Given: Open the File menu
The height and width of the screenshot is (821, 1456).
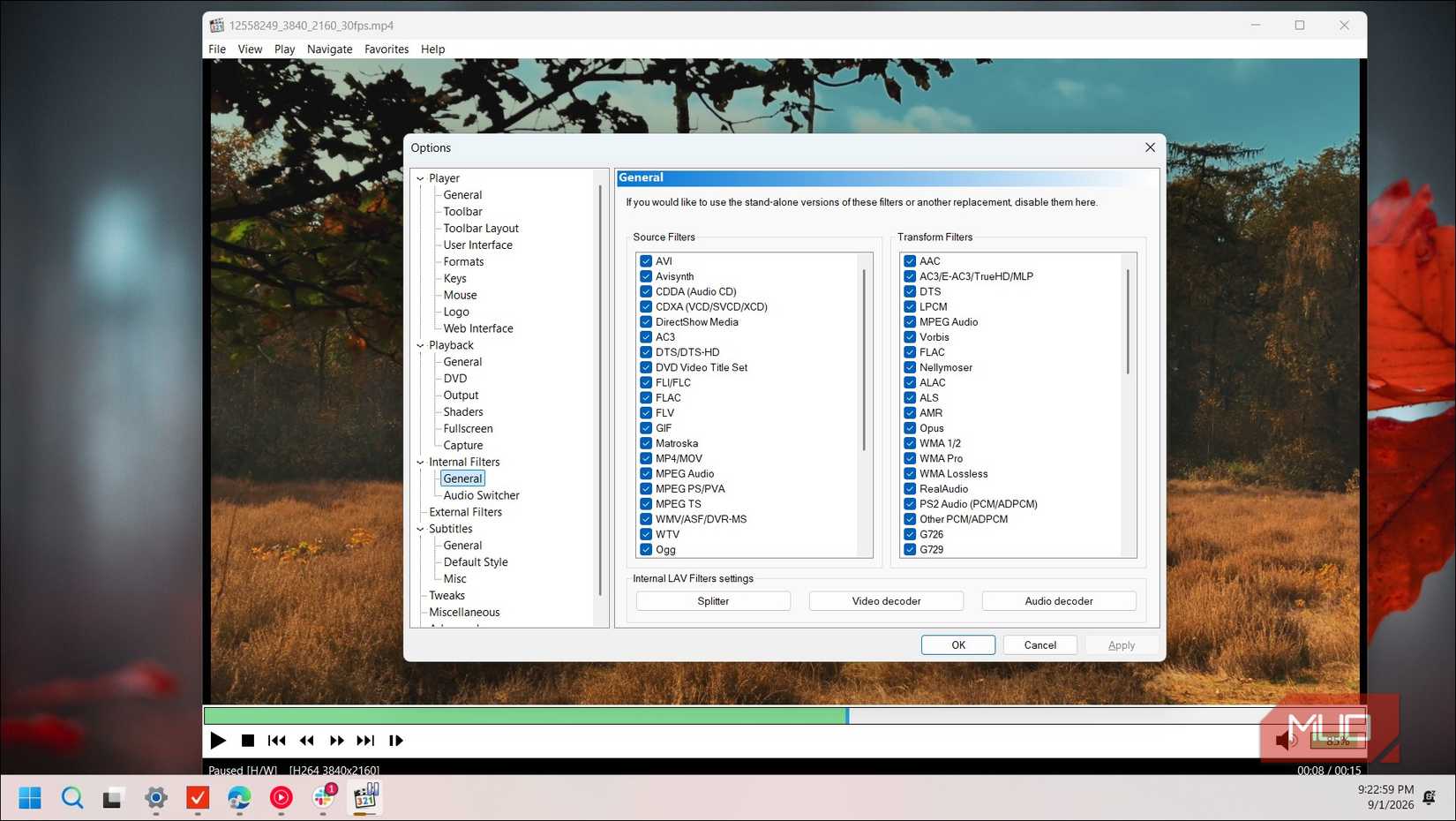Looking at the screenshot, I should (x=217, y=49).
